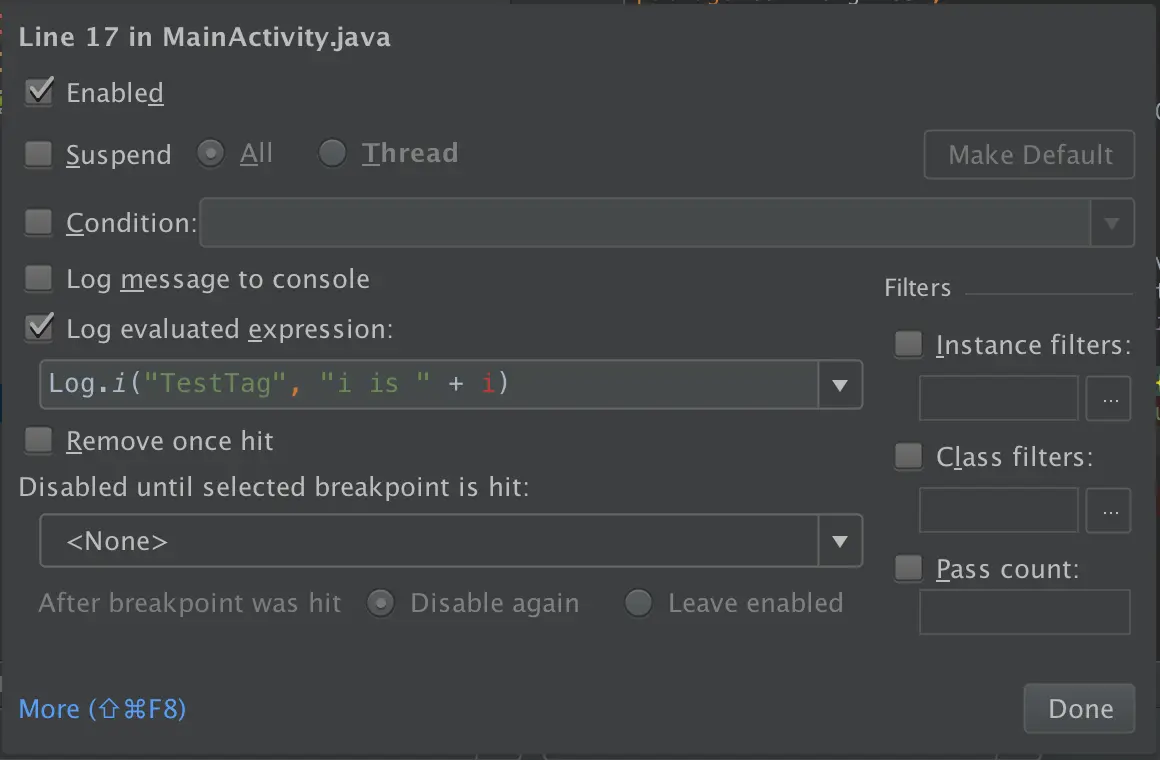
Task: Select the All radio button
Action: pyautogui.click(x=211, y=154)
